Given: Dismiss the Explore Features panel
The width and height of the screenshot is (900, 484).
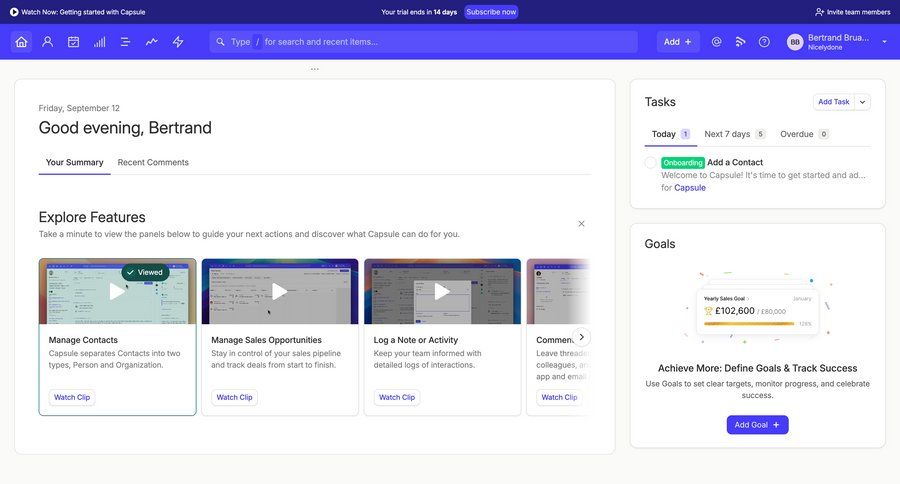Looking at the screenshot, I should 581,224.
